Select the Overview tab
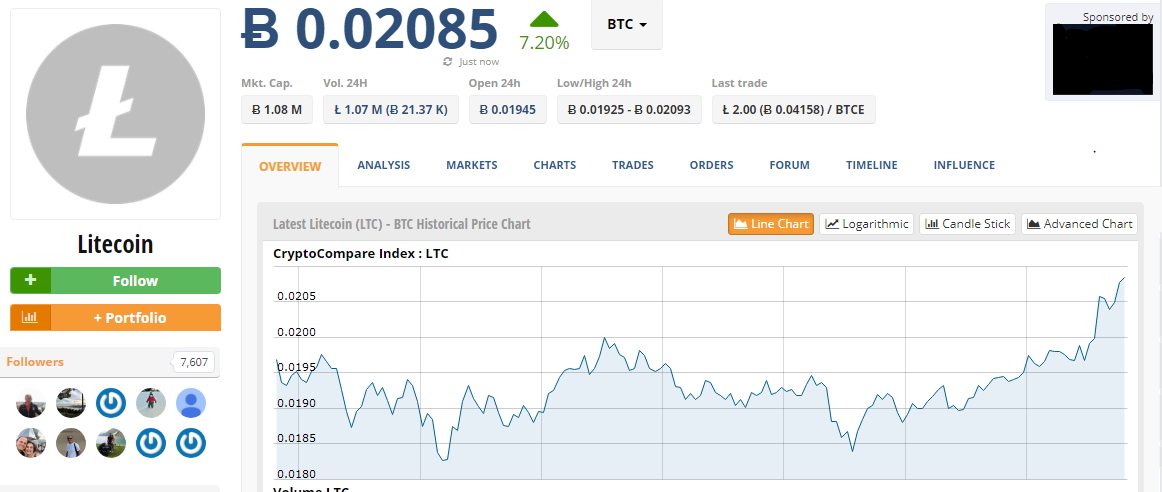The width and height of the screenshot is (1162, 492). [x=290, y=166]
